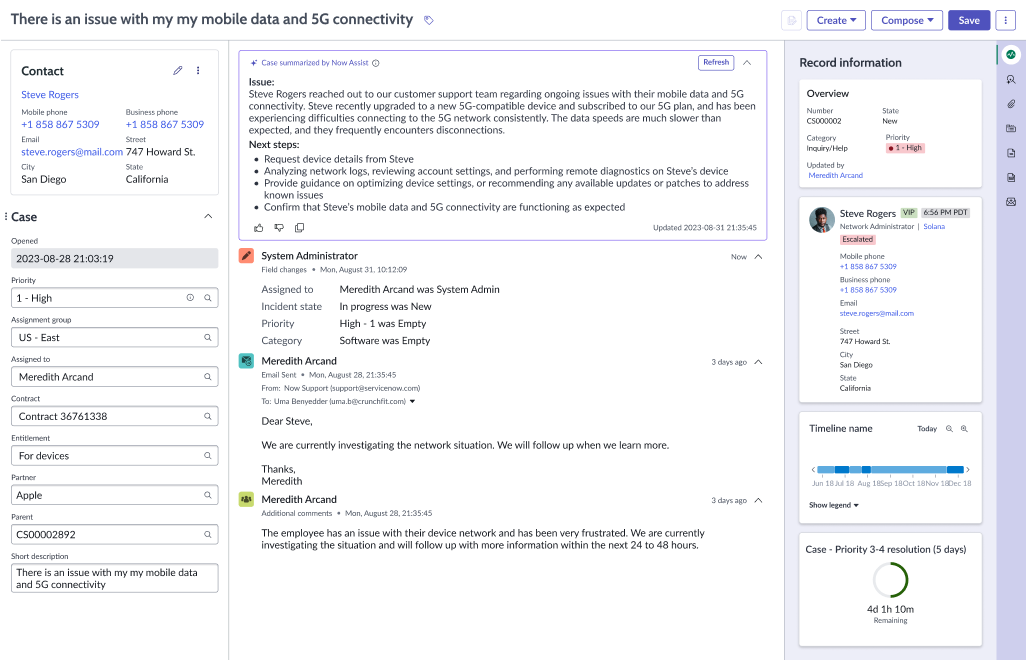Screen dimensions: 1026x660
Task: Open the Partner lookup icon
Action: (207, 495)
